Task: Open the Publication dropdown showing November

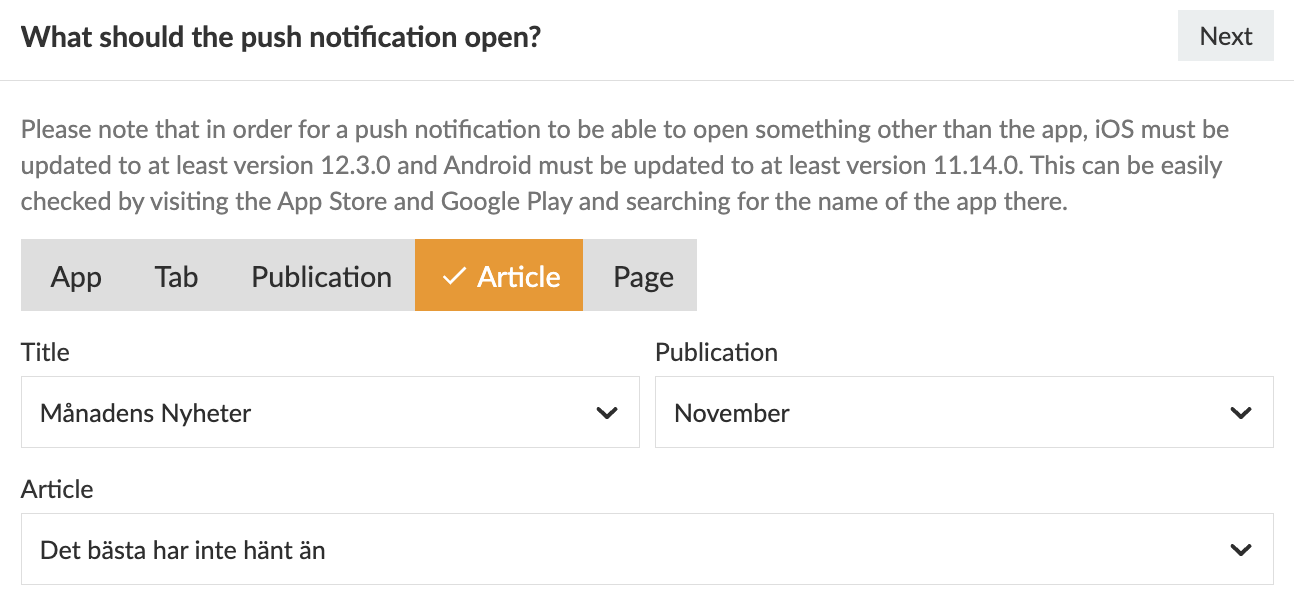Action: 963,412
